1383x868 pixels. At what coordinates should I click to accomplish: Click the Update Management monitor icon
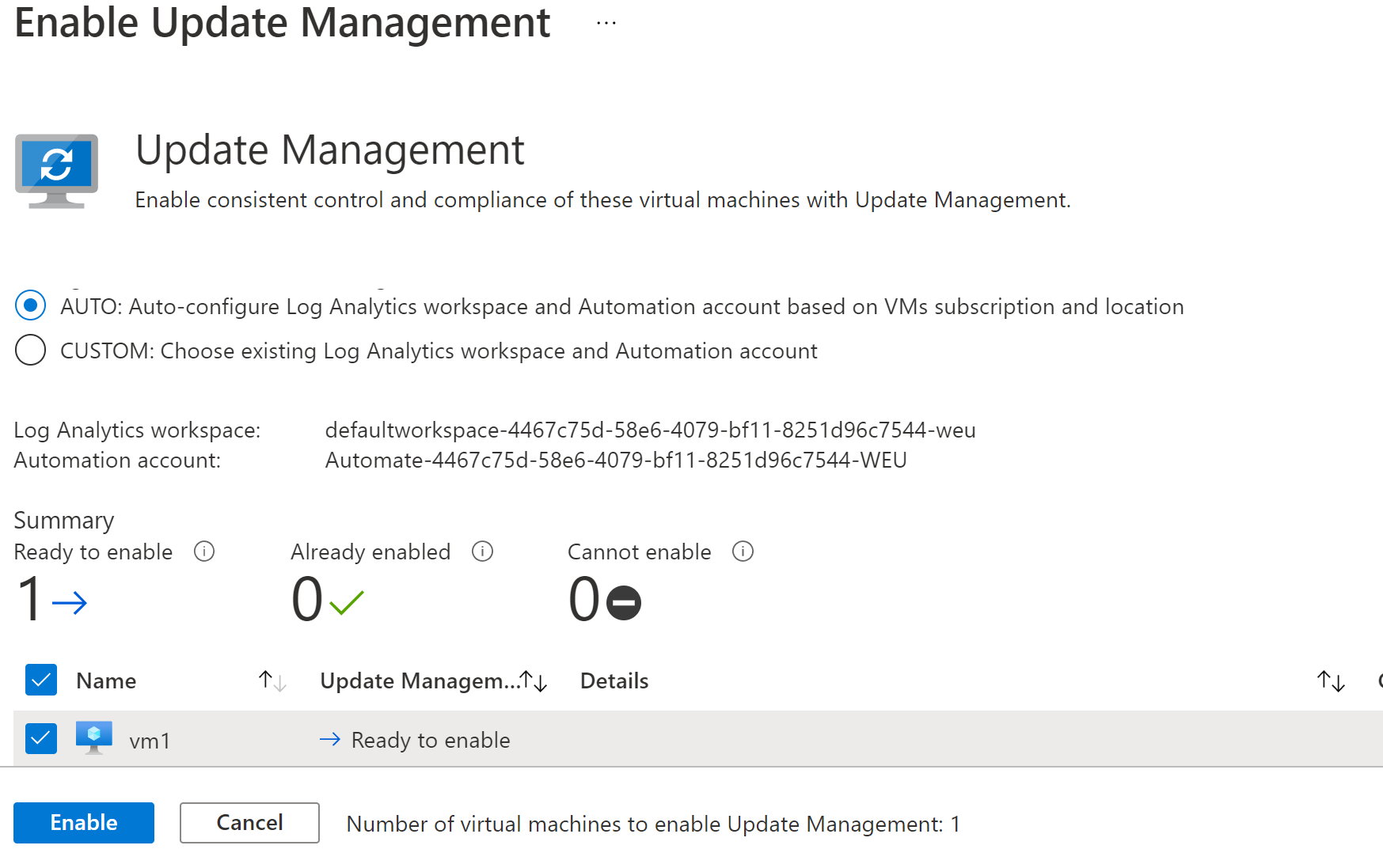pyautogui.click(x=56, y=170)
